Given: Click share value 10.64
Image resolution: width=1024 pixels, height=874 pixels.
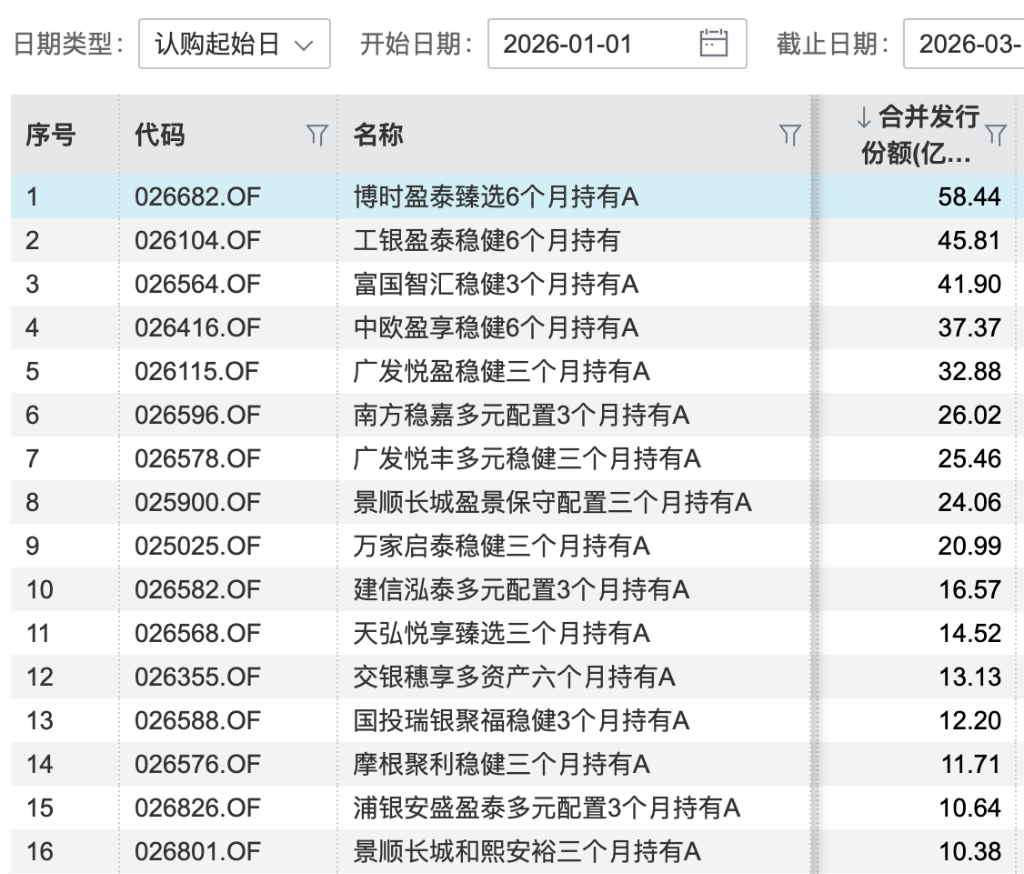Looking at the screenshot, I should [x=969, y=809].
